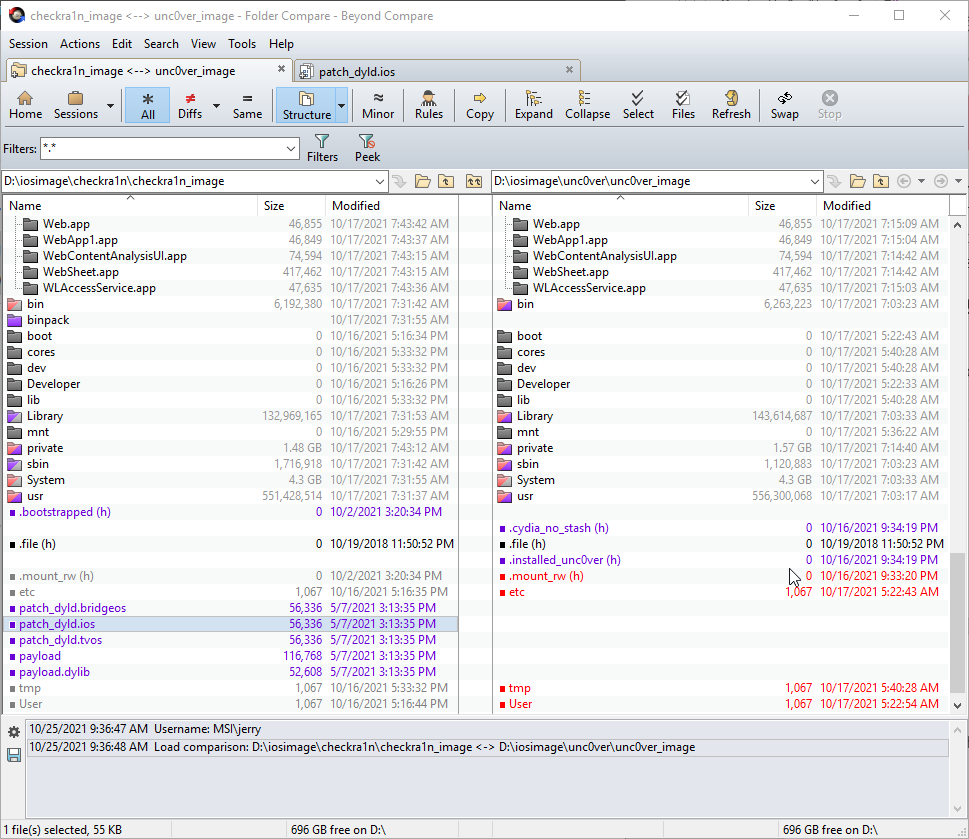Click the Home toolbar icon
Viewport: 969px width, 839px height.
[25, 105]
